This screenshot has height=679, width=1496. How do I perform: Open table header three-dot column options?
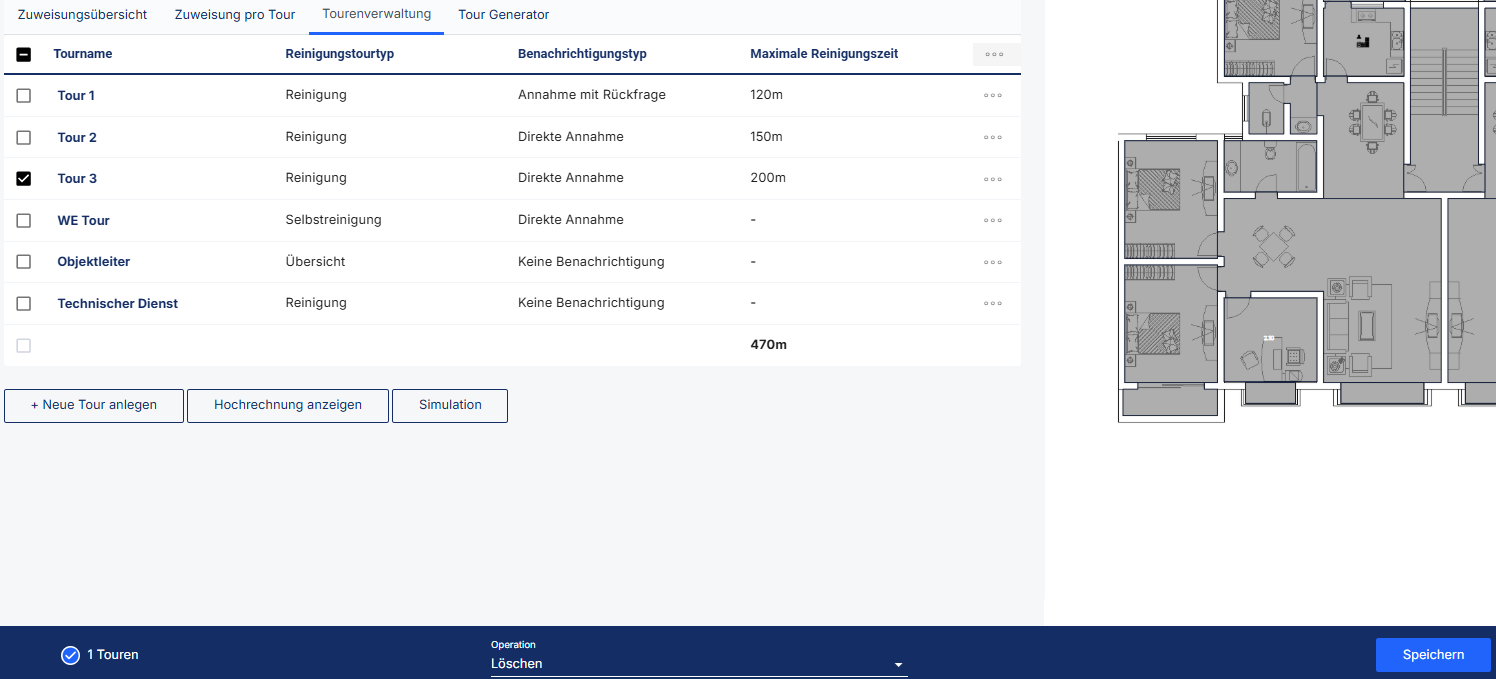click(994, 55)
